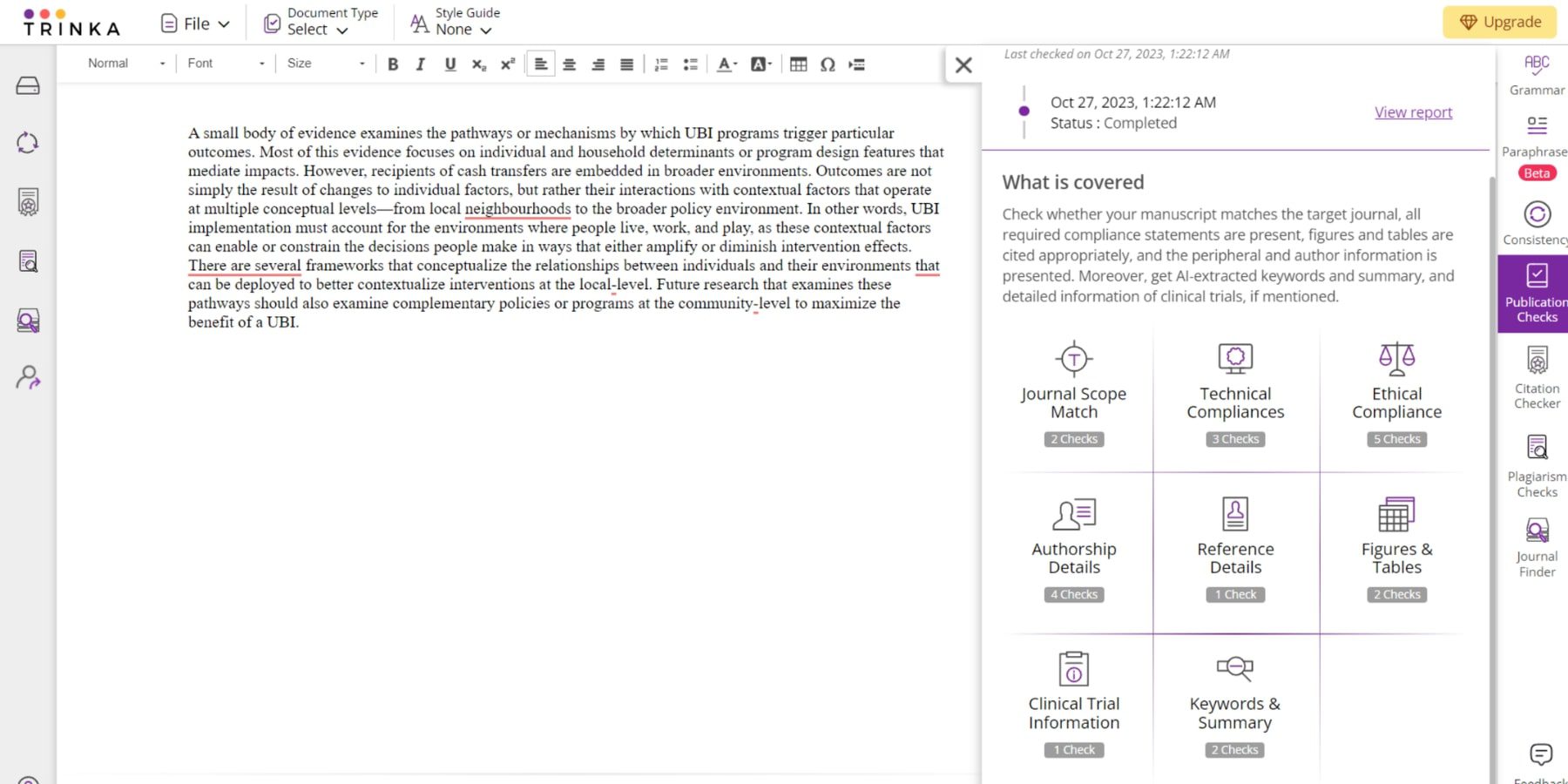Insert a table using the table icon
Image resolution: width=1568 pixels, height=784 pixels.
(x=799, y=64)
